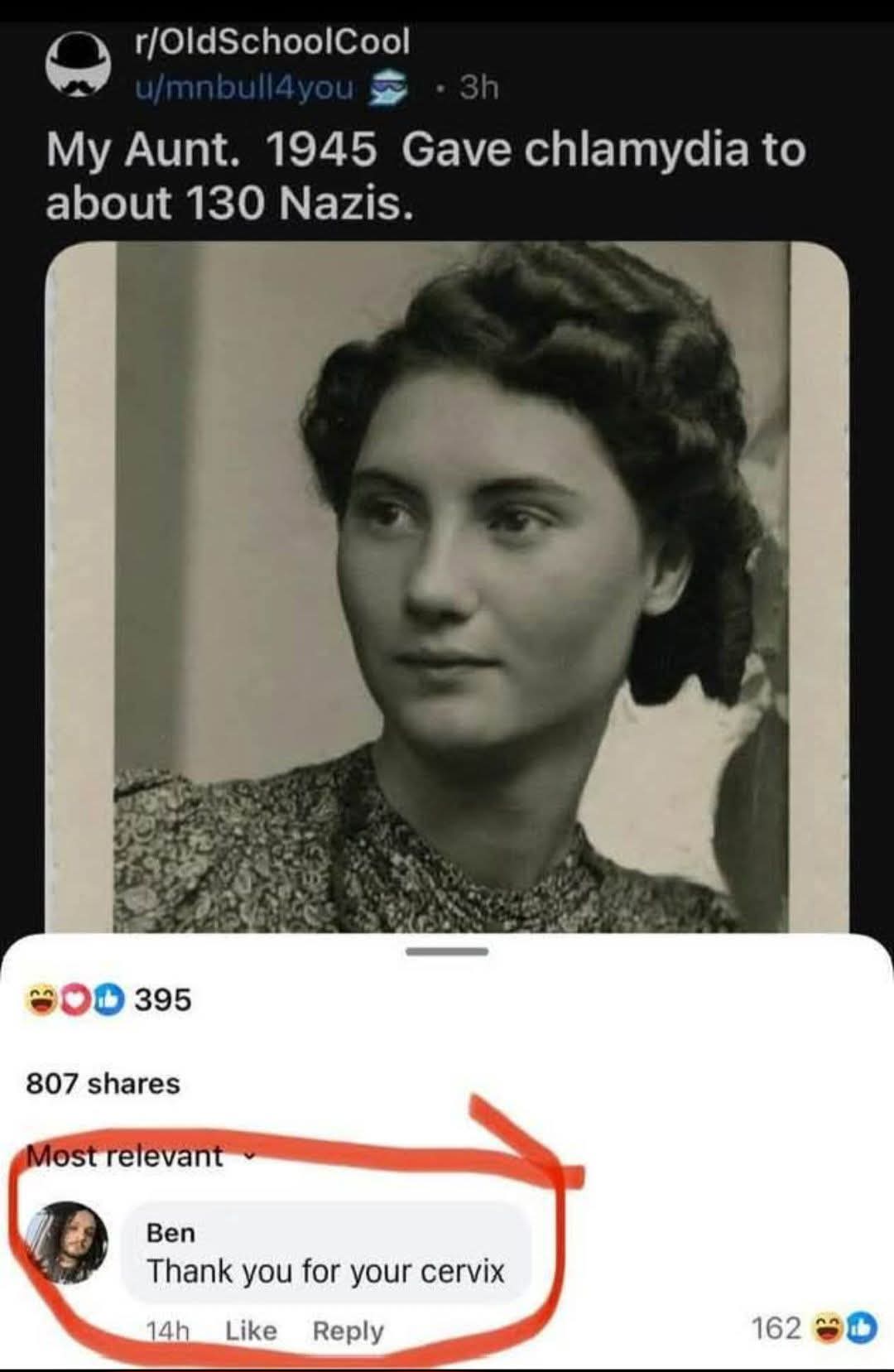Open the vintage portrait photo

[x=447, y=587]
